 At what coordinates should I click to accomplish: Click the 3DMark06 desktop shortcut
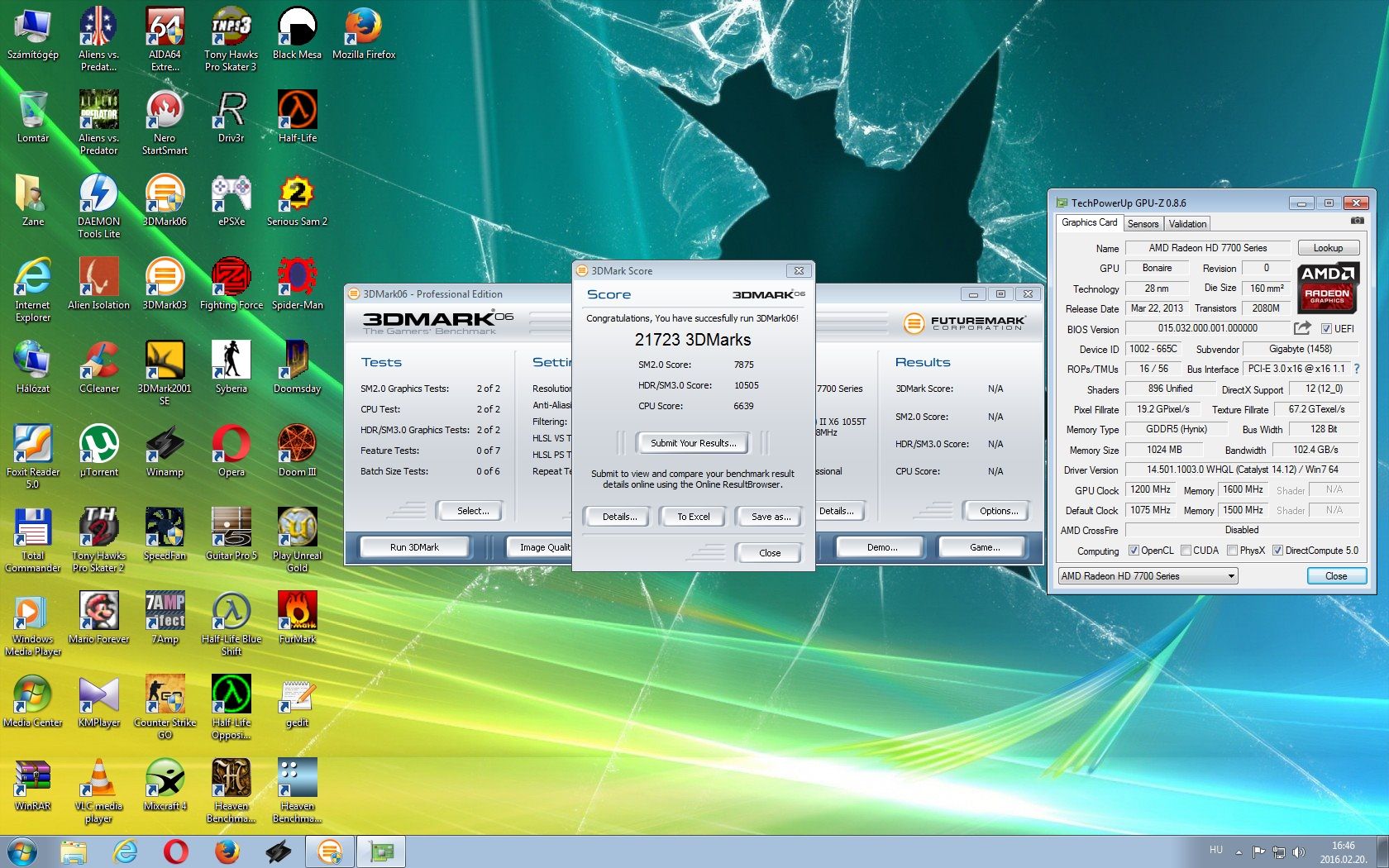(x=165, y=200)
